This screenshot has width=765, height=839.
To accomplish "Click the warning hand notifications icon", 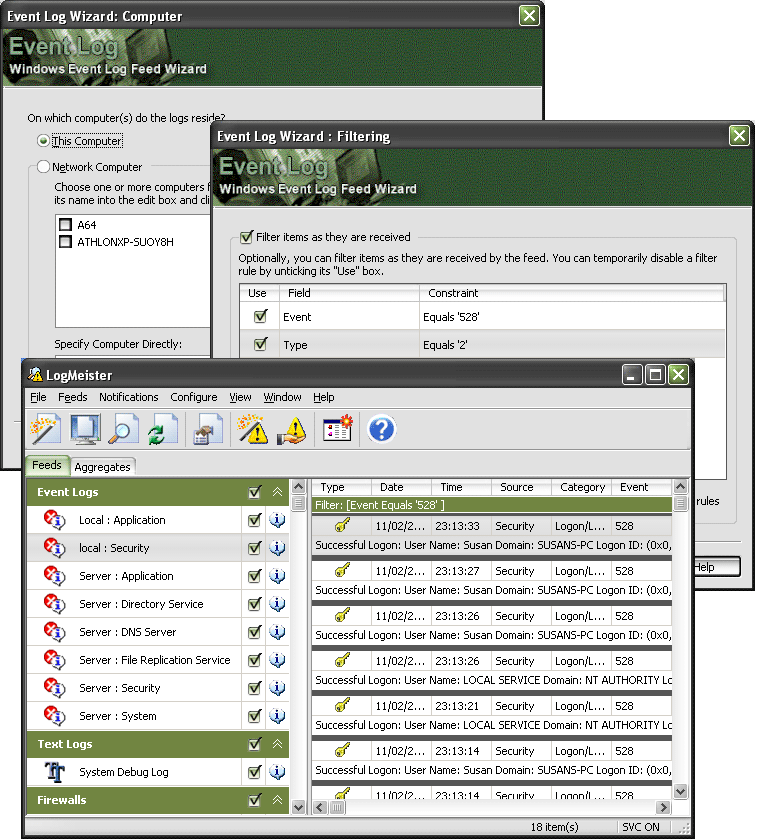I will click(x=292, y=431).
